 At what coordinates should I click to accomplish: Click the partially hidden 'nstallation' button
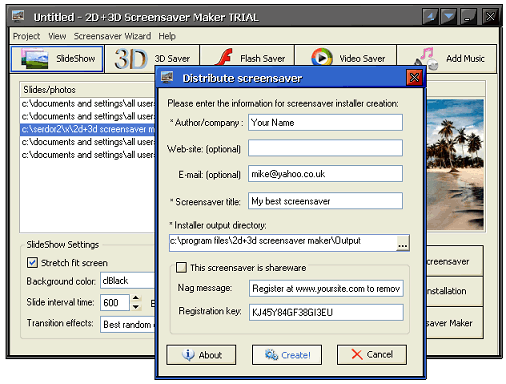(x=454, y=291)
